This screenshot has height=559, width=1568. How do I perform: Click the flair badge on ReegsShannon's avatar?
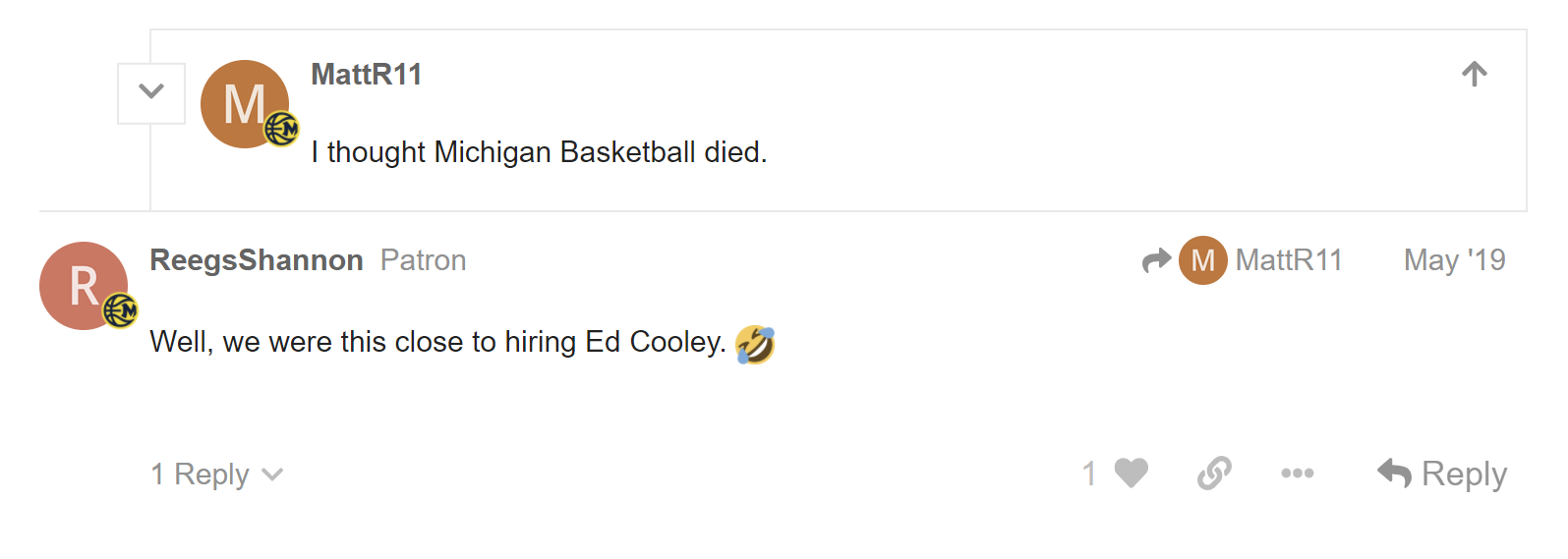[x=120, y=310]
